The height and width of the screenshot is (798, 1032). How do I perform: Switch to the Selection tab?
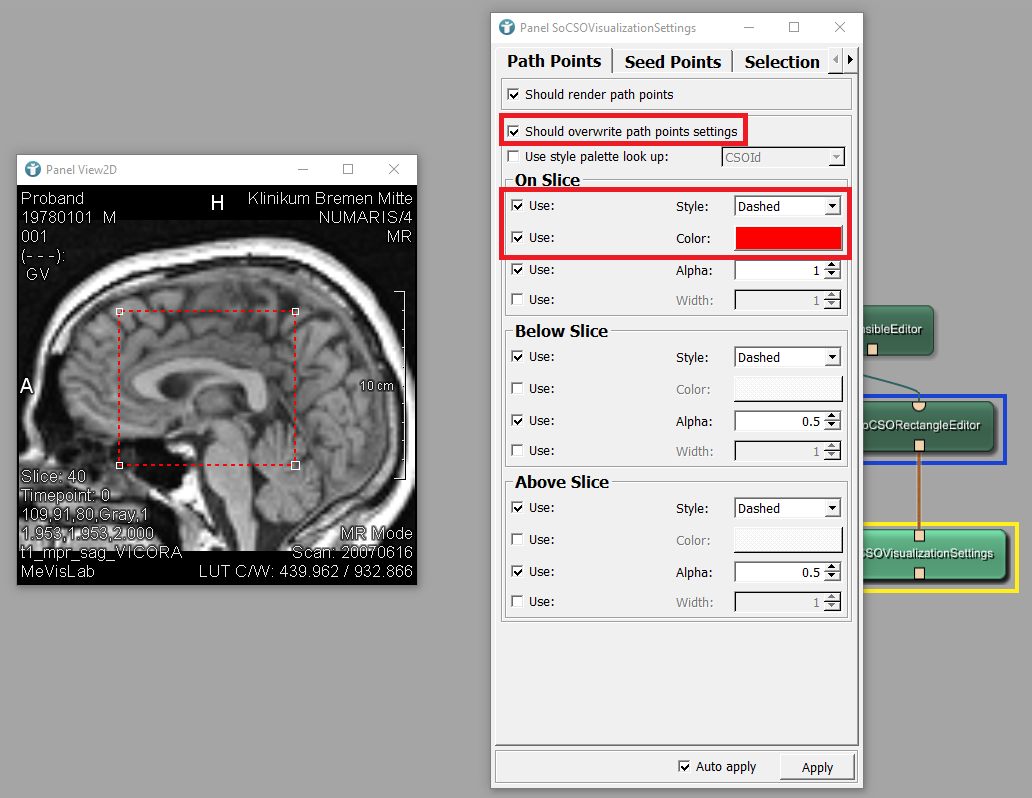click(x=781, y=62)
